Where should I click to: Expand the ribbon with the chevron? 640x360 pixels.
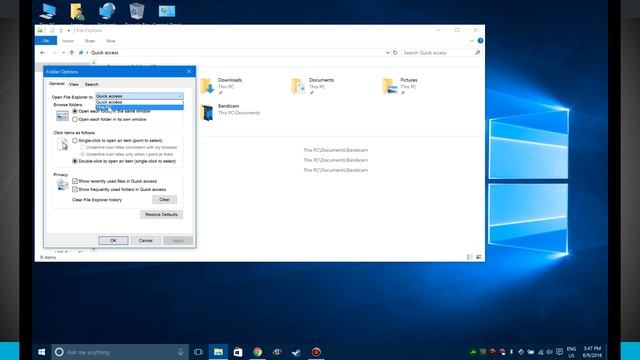[x=471, y=41]
